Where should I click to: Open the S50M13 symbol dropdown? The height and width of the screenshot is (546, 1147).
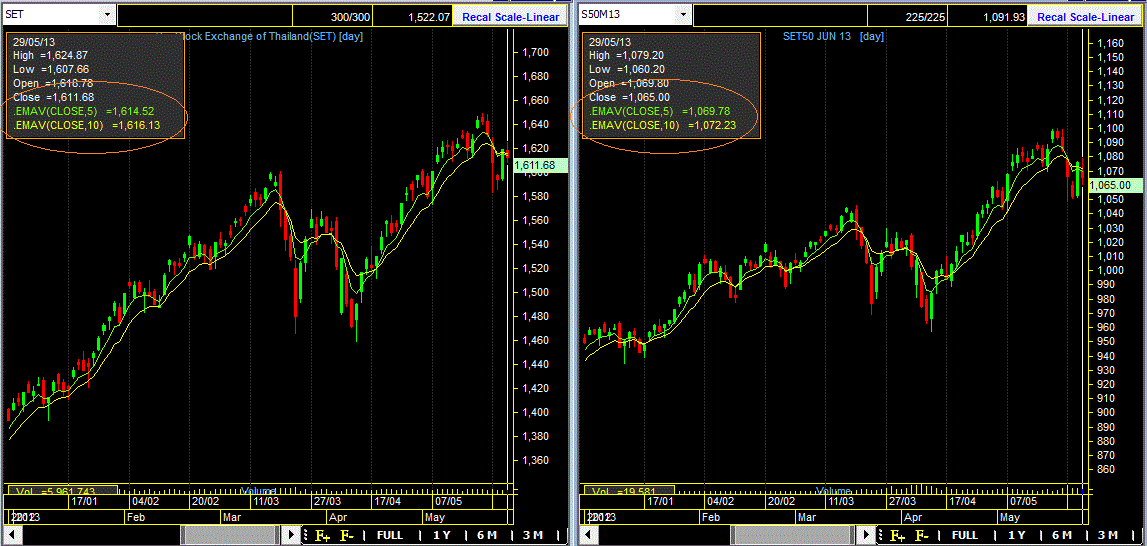point(683,14)
